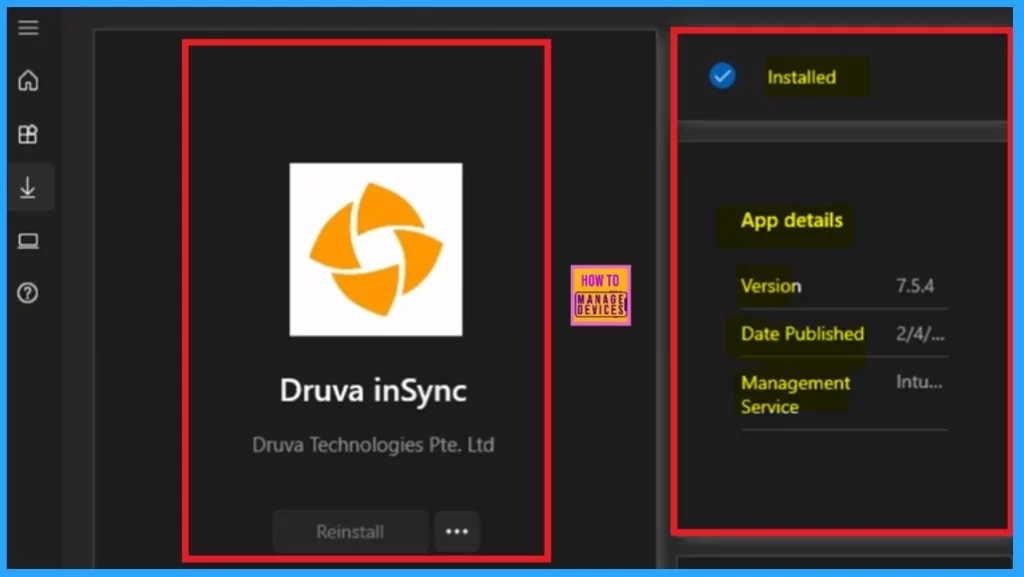1024x577 pixels.
Task: Click the App details heading
Action: click(x=792, y=221)
